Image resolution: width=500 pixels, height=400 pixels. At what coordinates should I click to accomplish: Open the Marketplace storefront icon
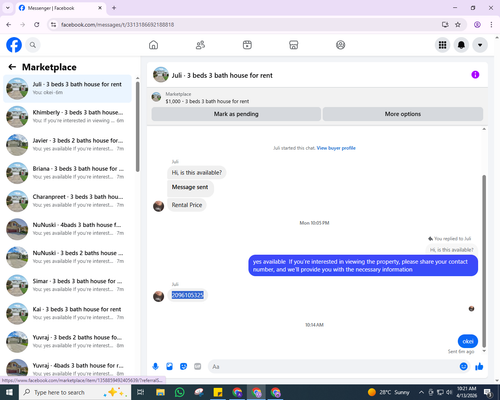point(294,45)
